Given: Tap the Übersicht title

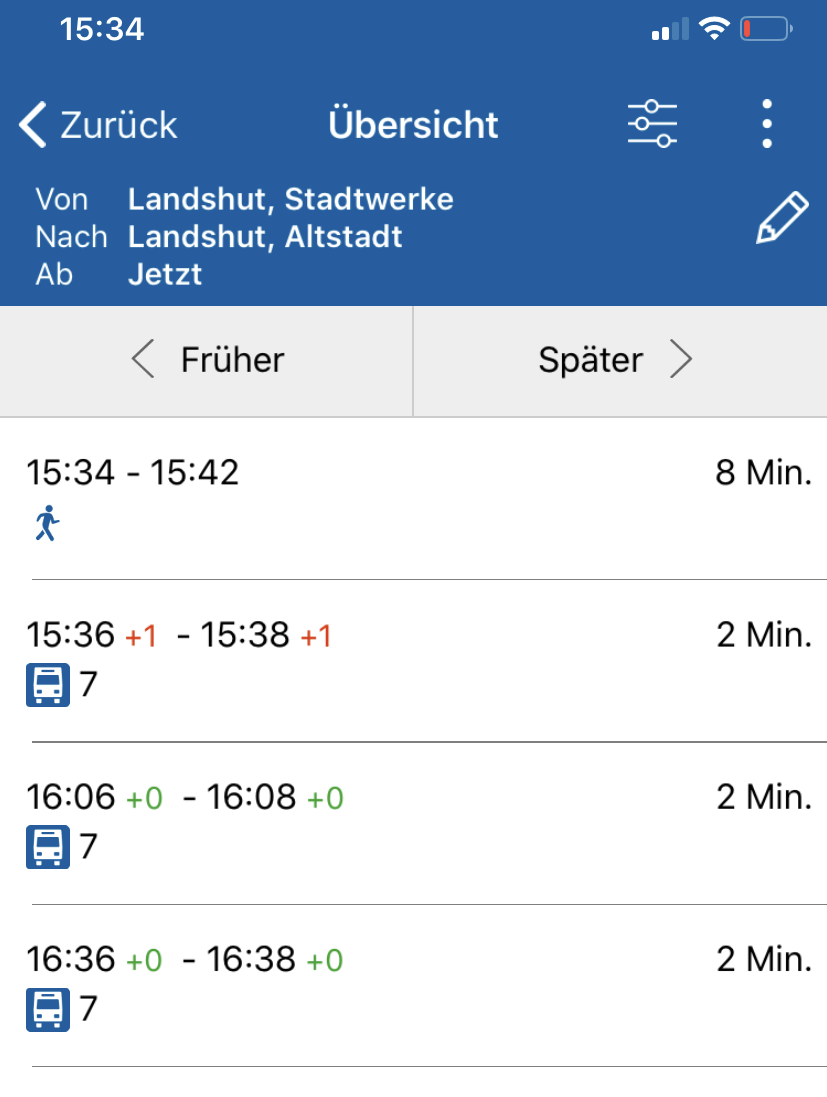Looking at the screenshot, I should [x=413, y=125].
